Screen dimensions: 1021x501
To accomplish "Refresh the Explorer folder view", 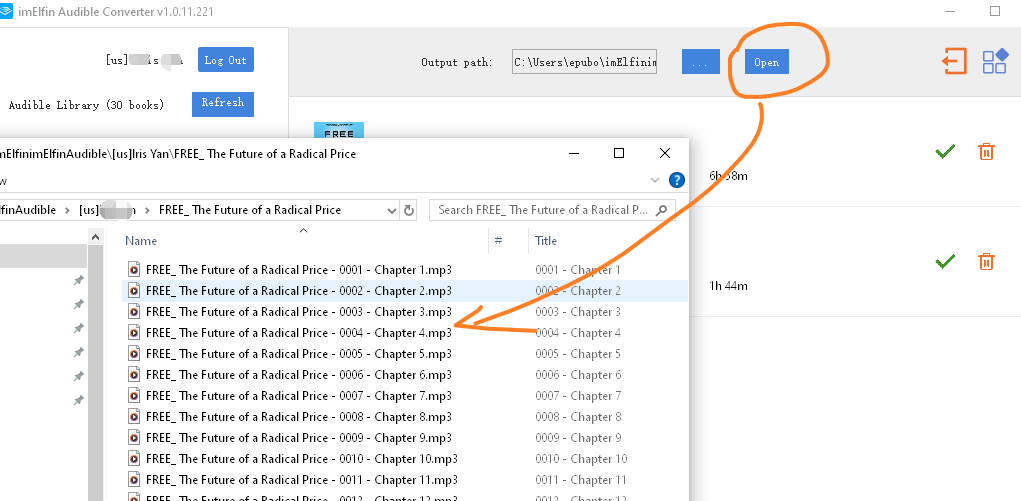I will (409, 210).
